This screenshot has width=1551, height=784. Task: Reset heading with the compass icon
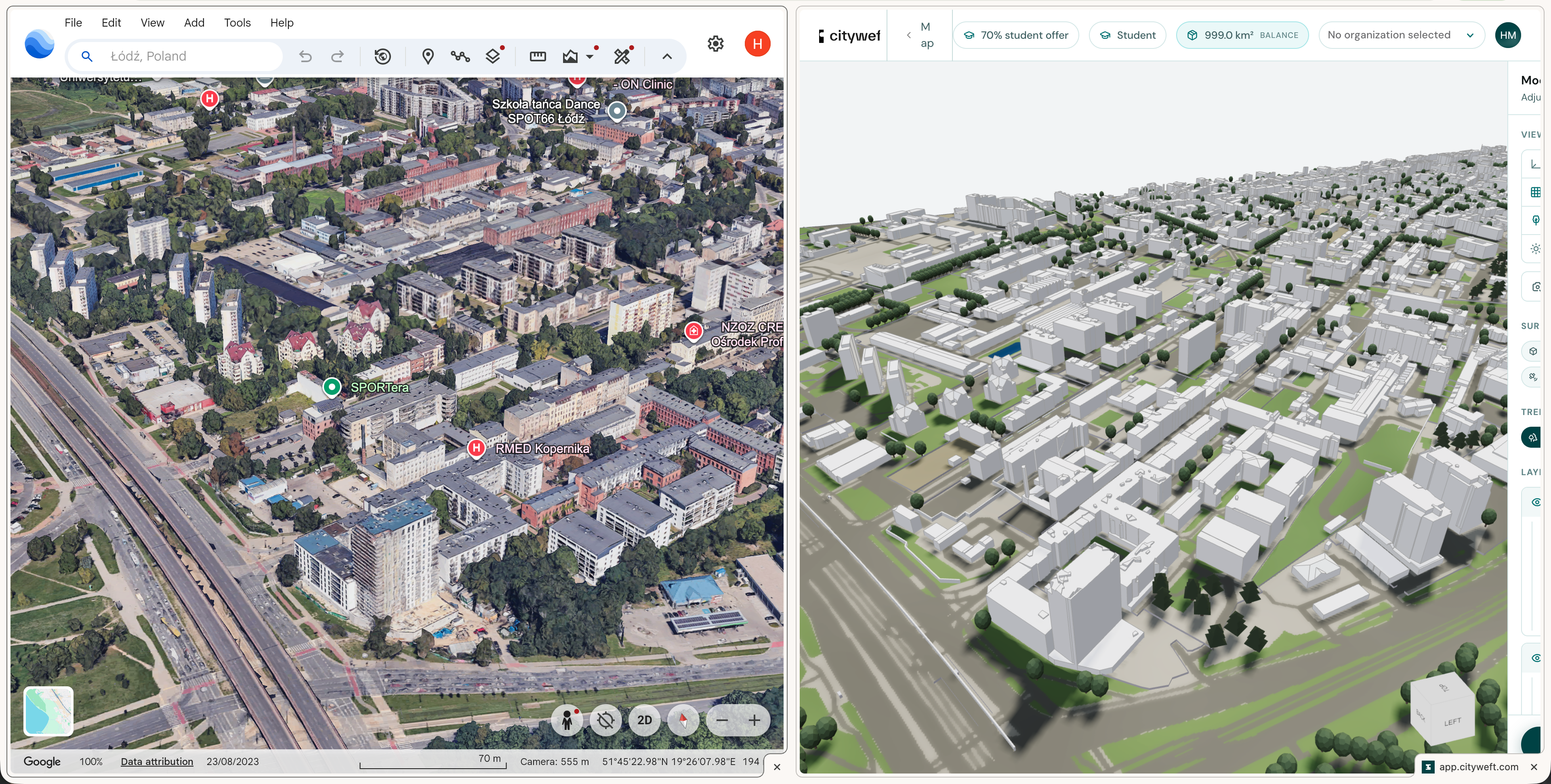683,720
